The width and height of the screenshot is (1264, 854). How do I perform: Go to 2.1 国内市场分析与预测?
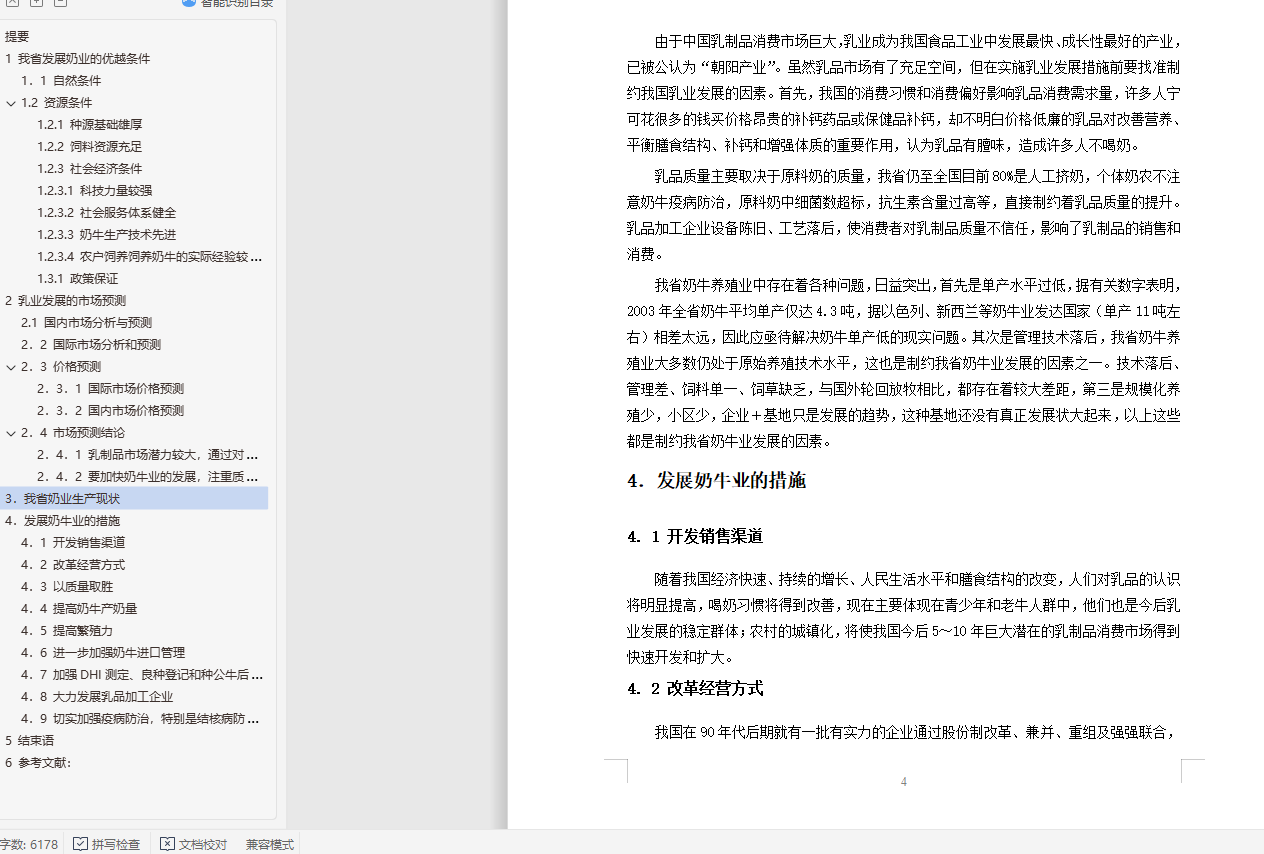[x=86, y=323]
